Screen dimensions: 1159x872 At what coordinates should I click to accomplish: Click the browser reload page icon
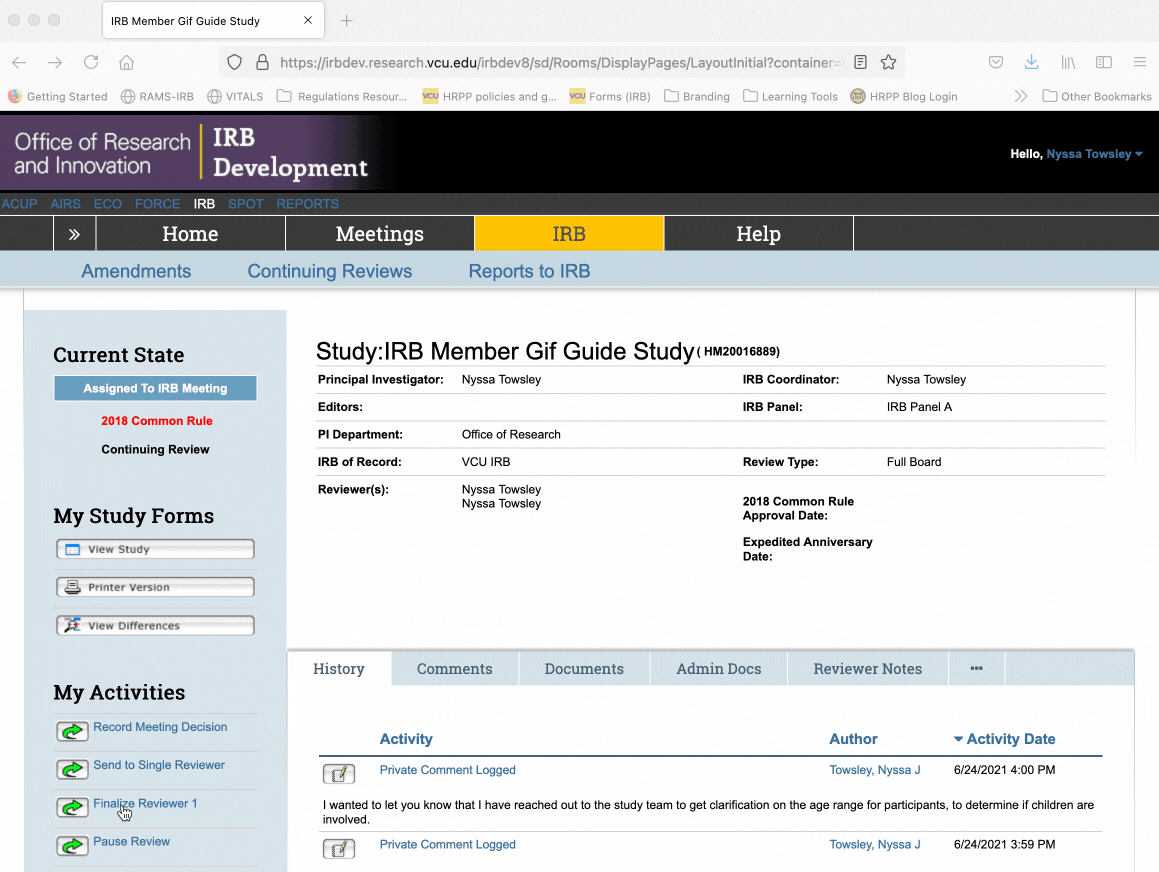pyautogui.click(x=91, y=62)
